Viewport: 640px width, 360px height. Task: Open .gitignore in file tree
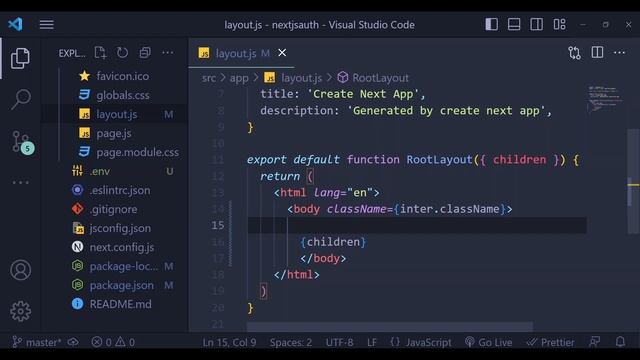(x=113, y=209)
